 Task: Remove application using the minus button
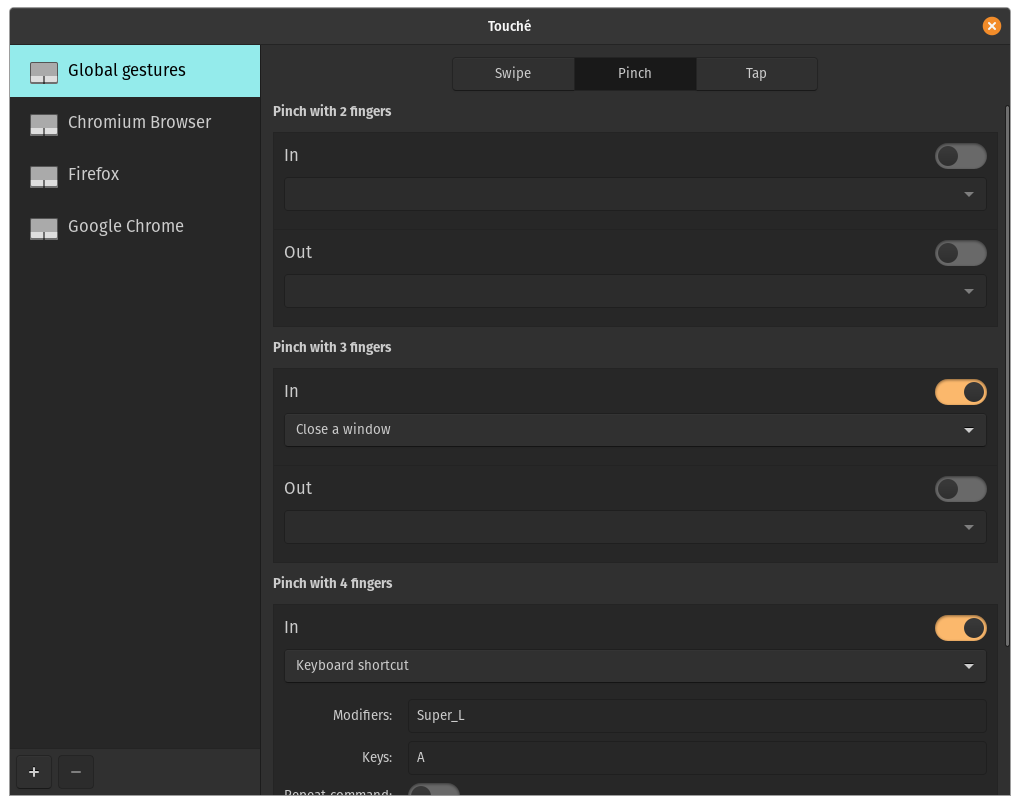click(x=76, y=772)
